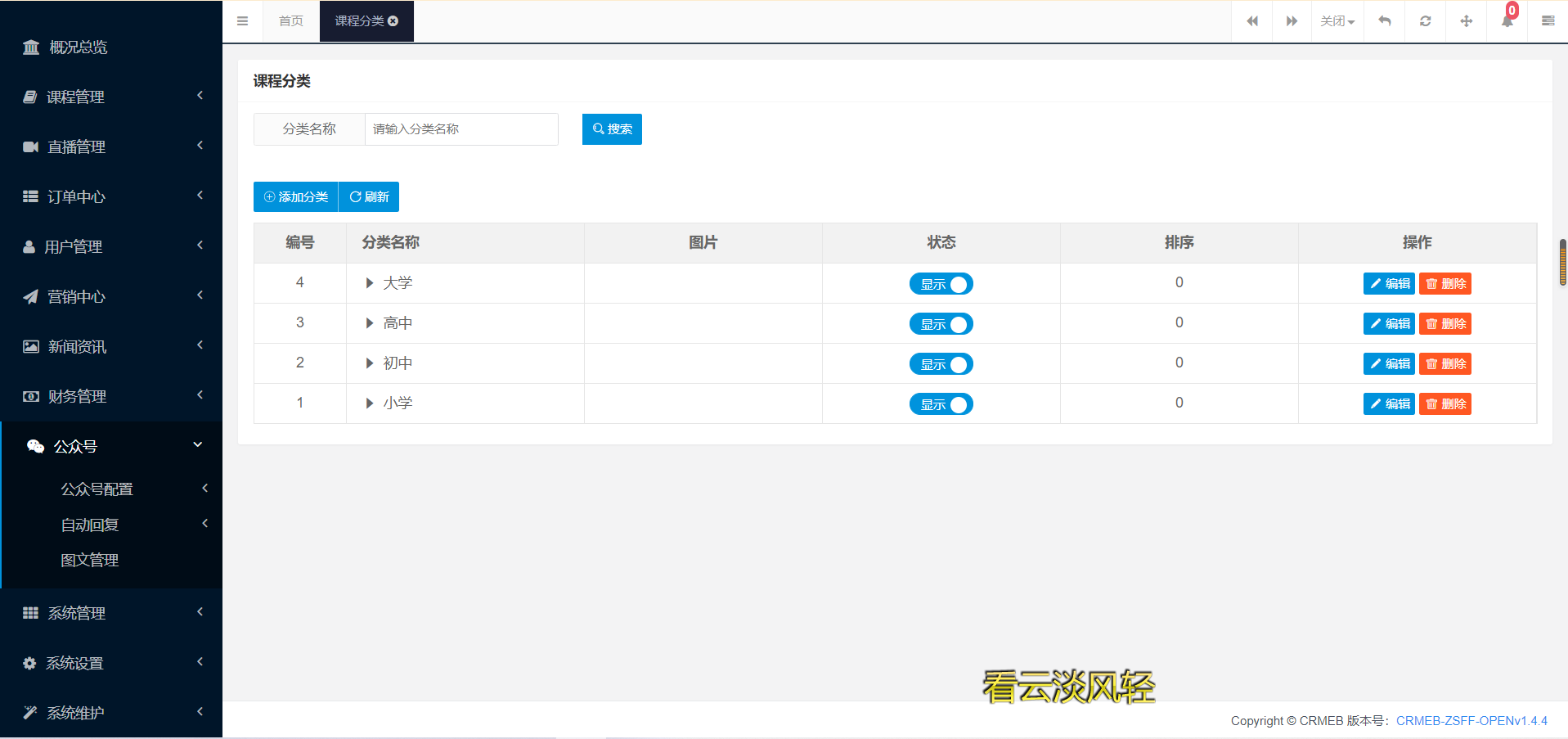
Task: Toggle the 显示 switch for 大学
Action: pos(941,284)
